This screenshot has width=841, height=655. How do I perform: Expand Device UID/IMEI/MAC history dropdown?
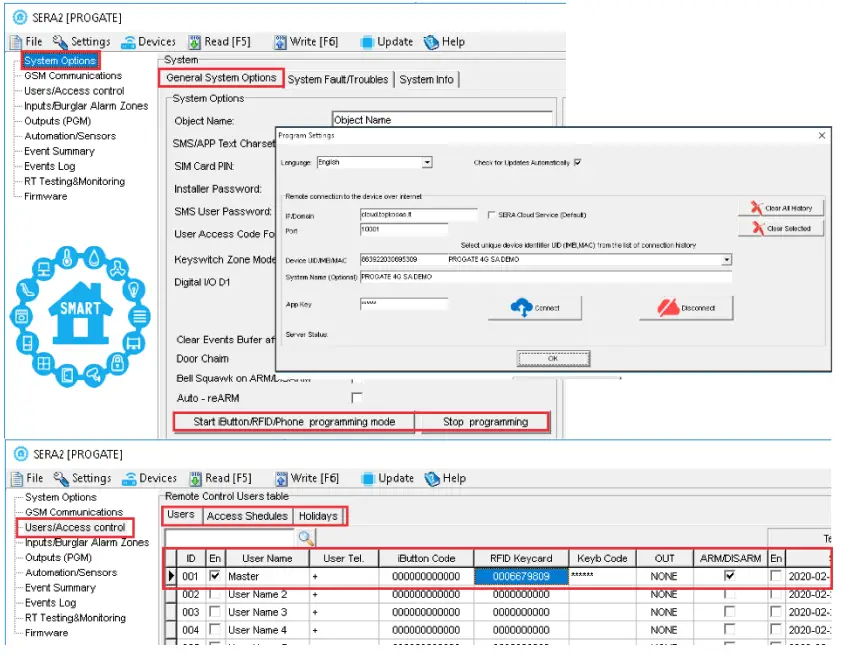pyautogui.click(x=726, y=260)
